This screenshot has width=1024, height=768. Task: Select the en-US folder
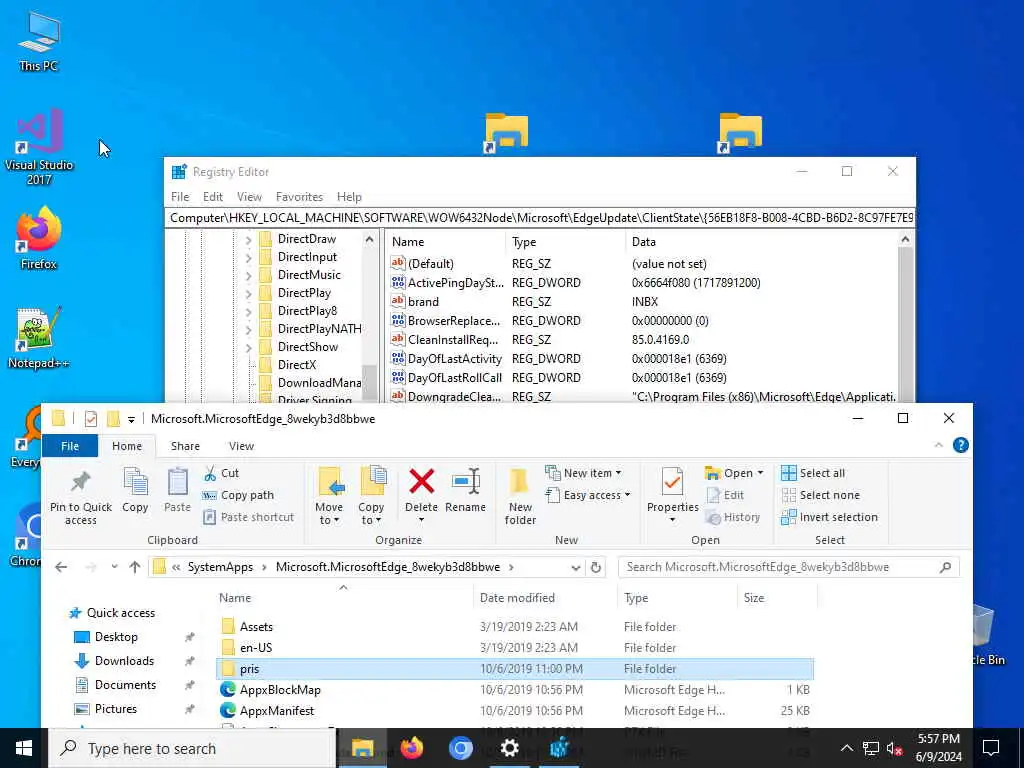[x=515, y=648]
